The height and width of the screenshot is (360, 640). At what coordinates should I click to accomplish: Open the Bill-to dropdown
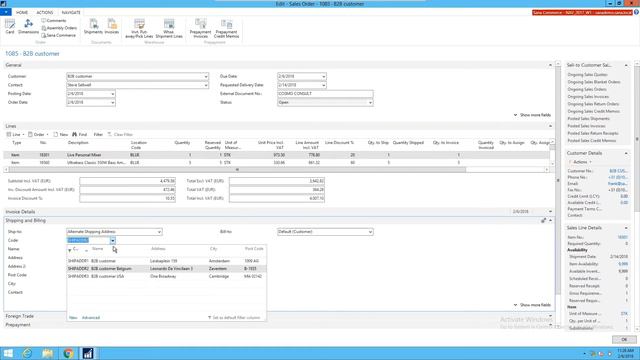tap(370, 232)
